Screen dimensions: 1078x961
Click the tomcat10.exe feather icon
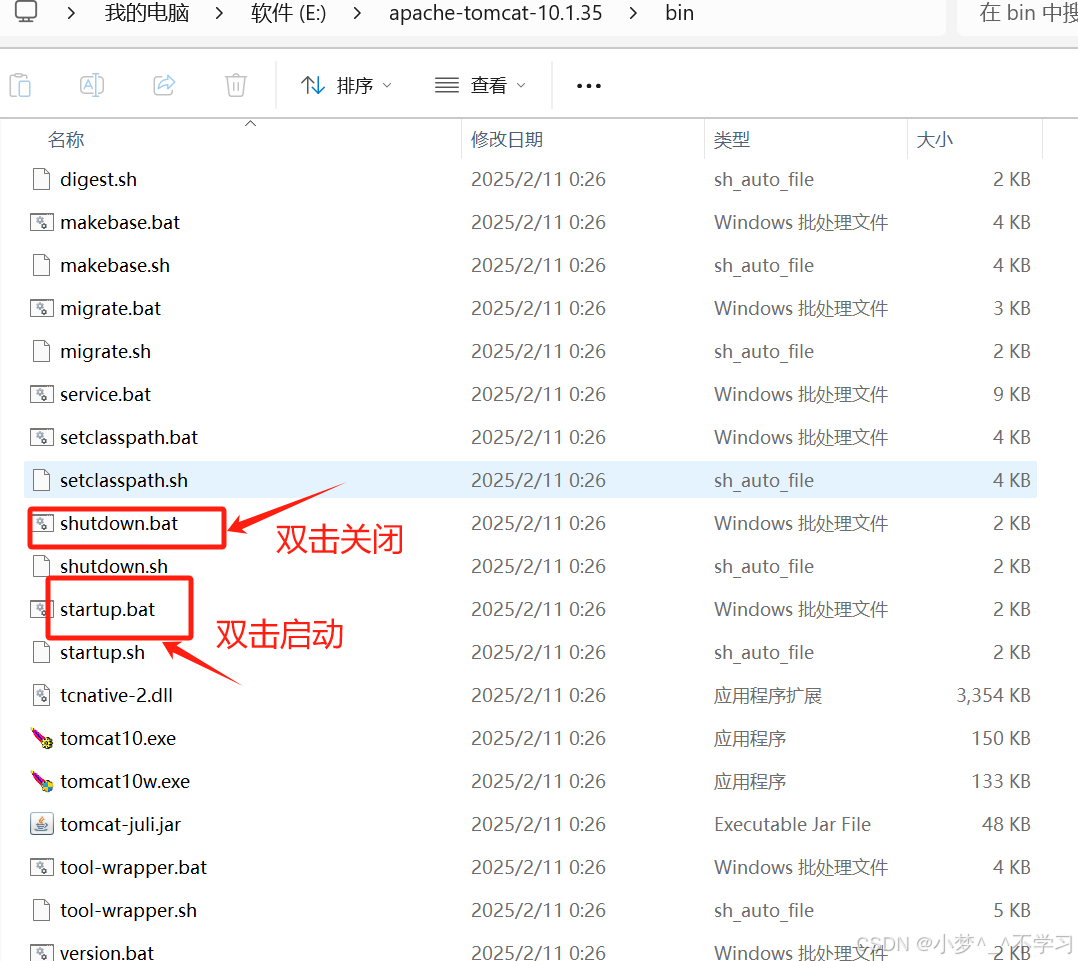pos(42,738)
